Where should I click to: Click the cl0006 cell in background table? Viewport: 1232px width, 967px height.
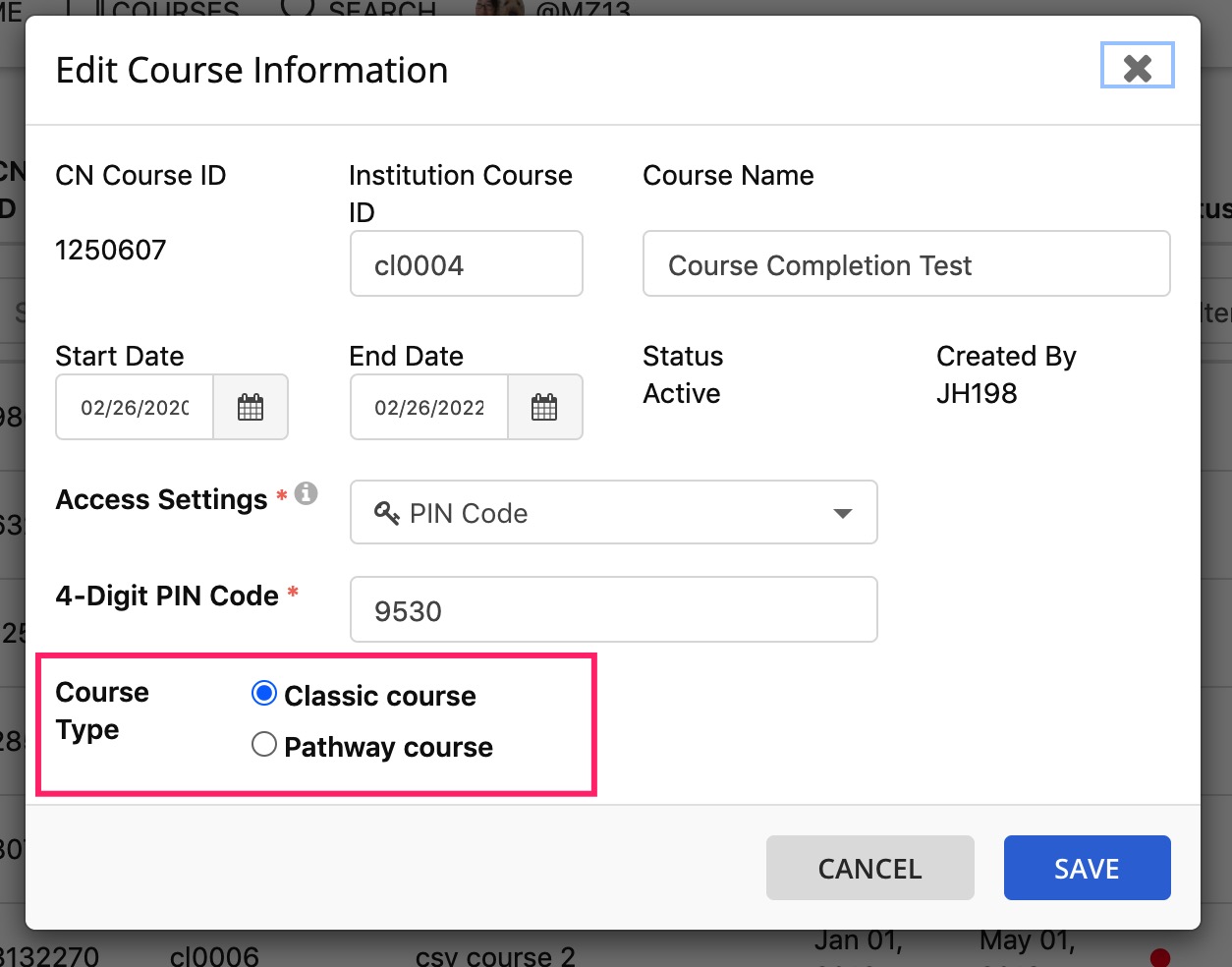pos(214,955)
